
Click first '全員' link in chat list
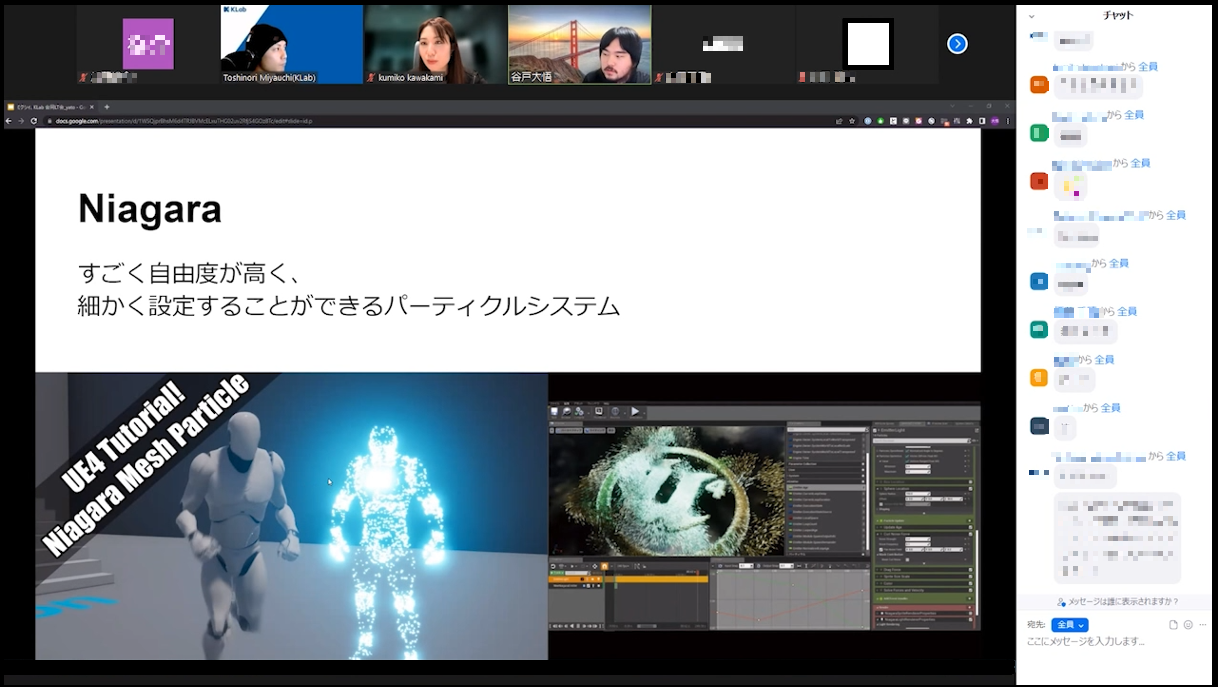click(x=1147, y=67)
